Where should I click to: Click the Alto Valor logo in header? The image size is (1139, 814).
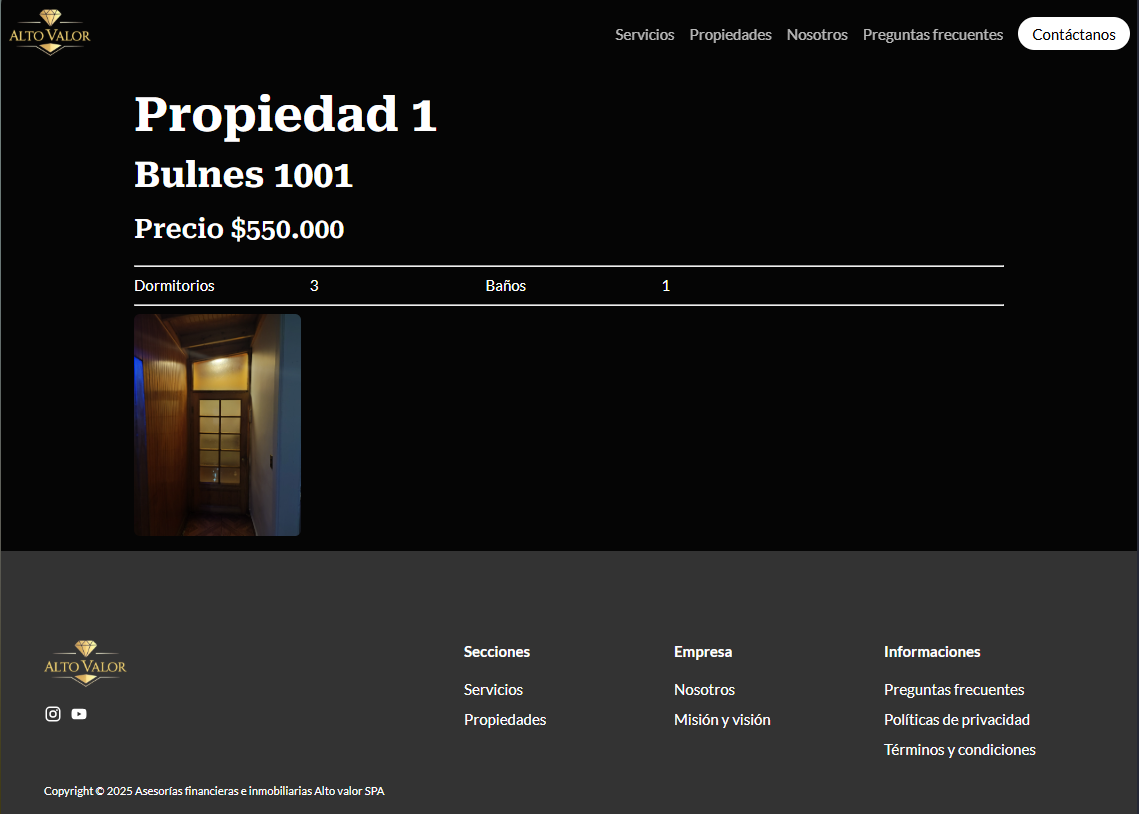point(49,33)
